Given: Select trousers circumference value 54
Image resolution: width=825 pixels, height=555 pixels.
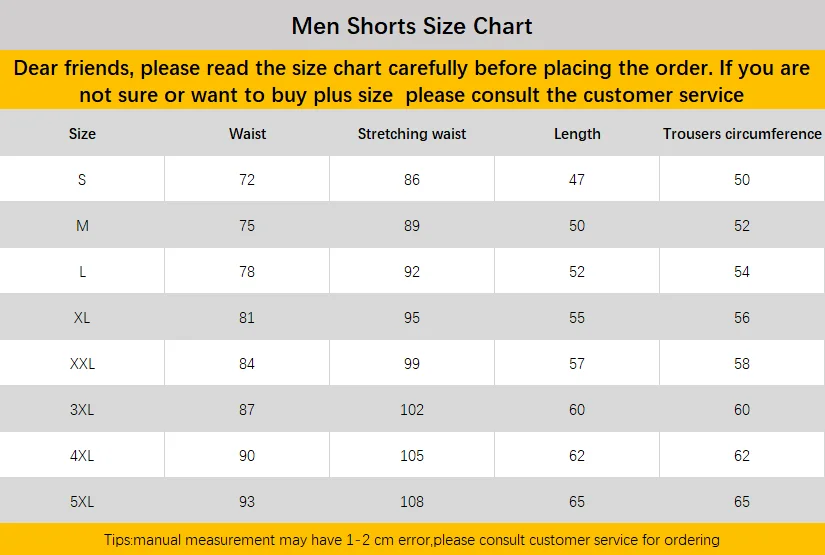Looking at the screenshot, I should click(742, 271).
